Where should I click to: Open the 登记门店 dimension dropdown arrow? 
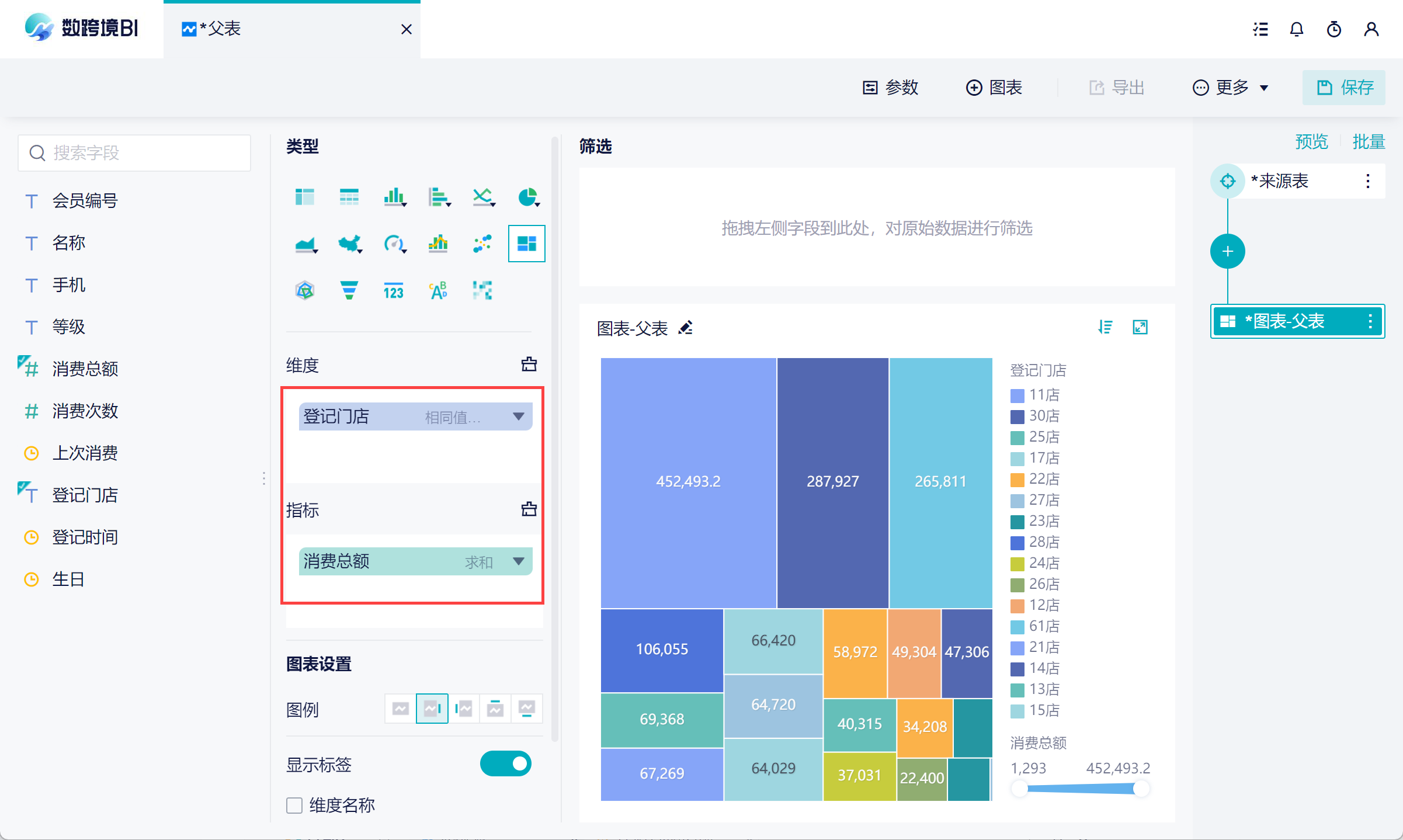(518, 416)
